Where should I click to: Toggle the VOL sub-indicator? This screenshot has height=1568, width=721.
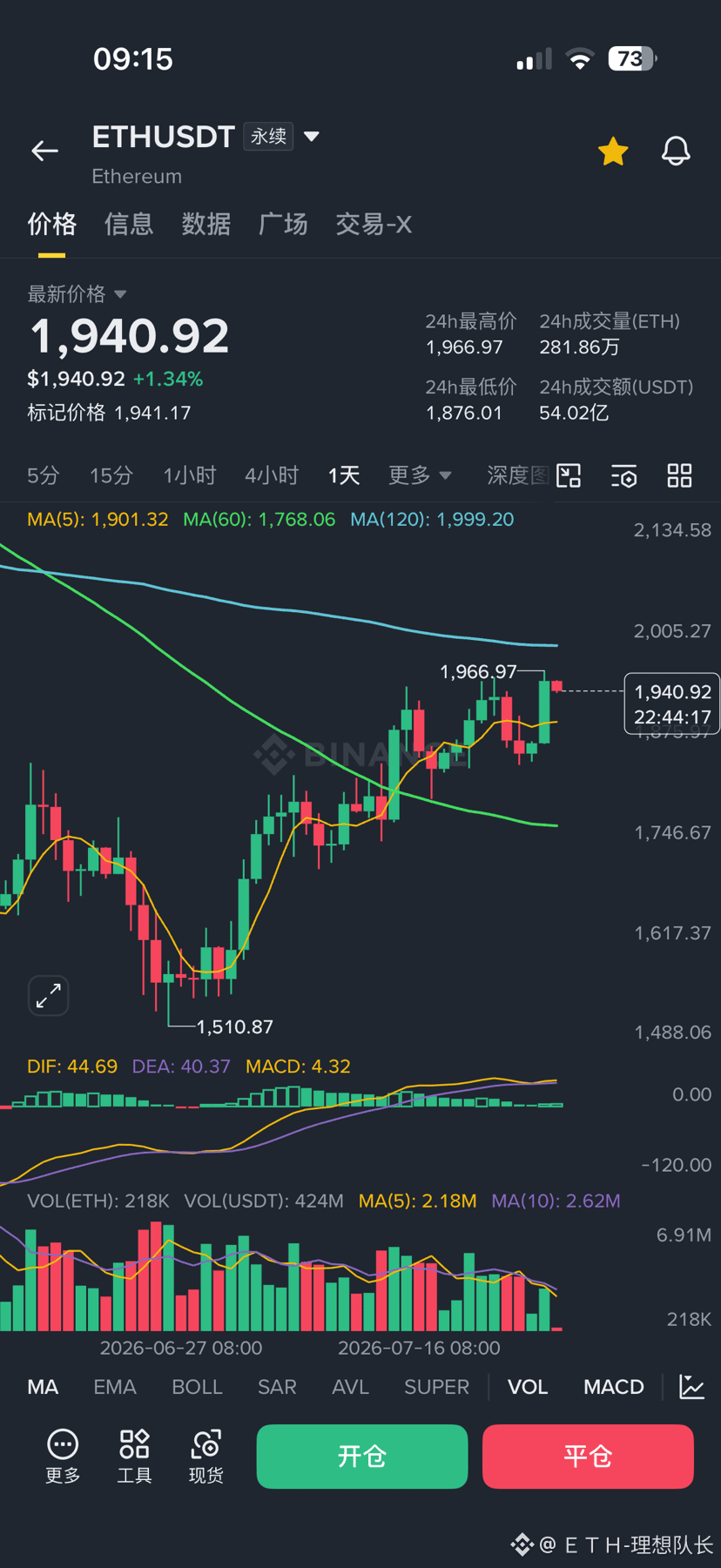click(x=528, y=1387)
